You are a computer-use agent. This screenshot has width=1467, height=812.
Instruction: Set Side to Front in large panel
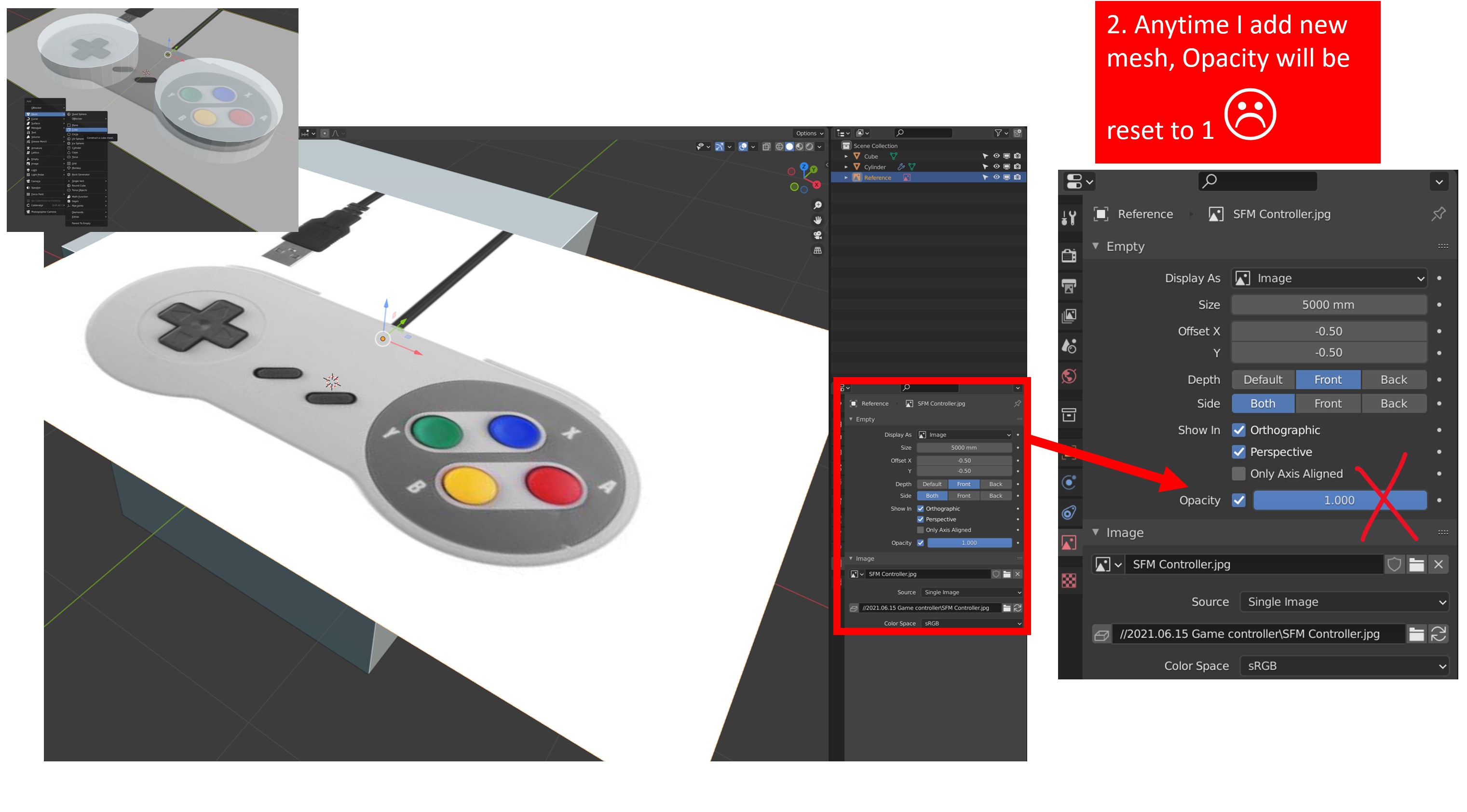click(1328, 404)
